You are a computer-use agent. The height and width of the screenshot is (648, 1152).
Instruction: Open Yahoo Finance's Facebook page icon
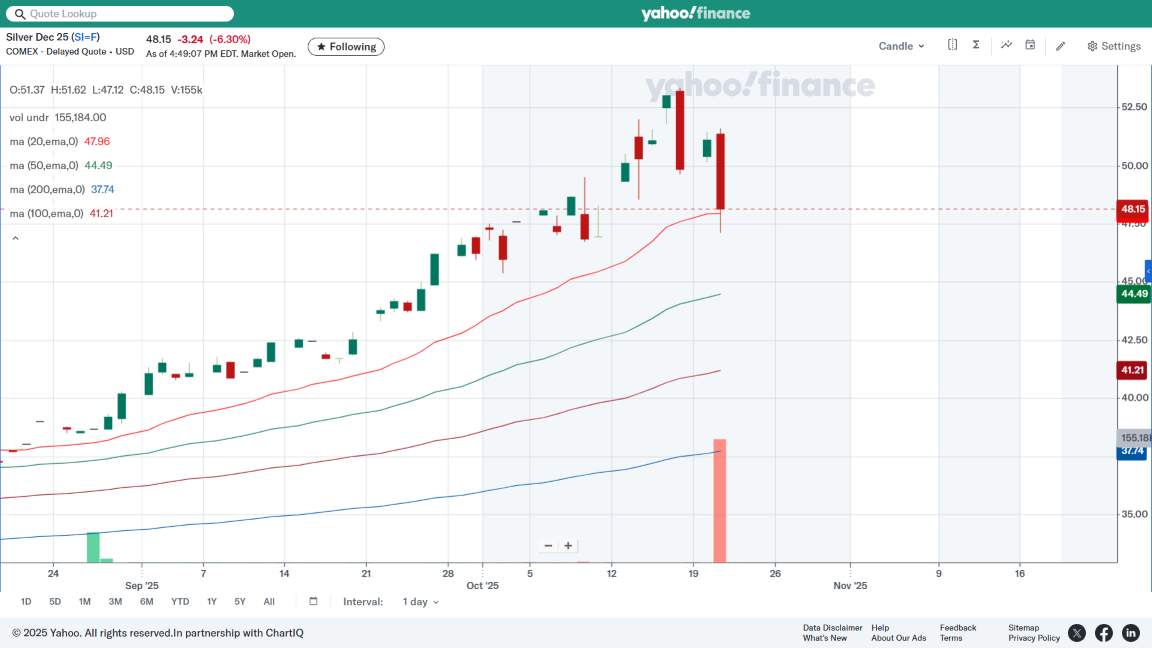tap(1103, 633)
